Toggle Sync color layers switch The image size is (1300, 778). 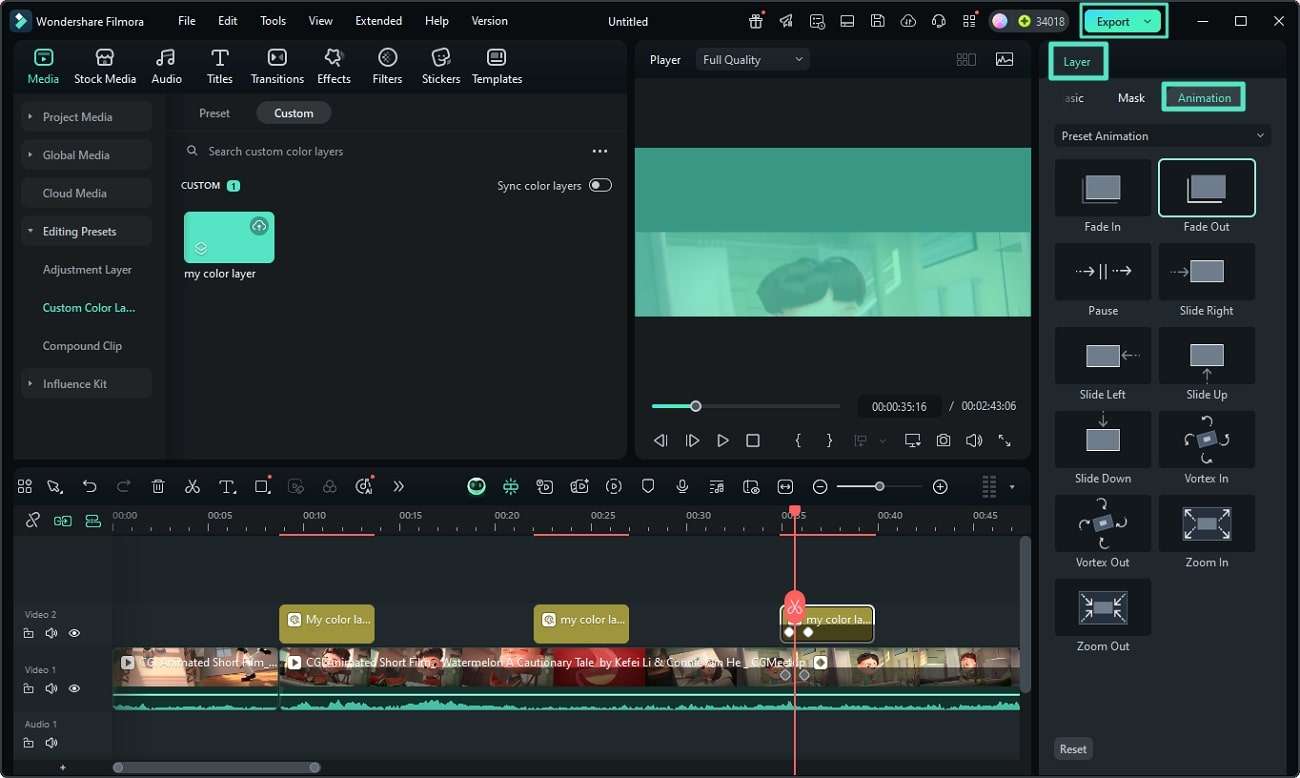pos(600,185)
